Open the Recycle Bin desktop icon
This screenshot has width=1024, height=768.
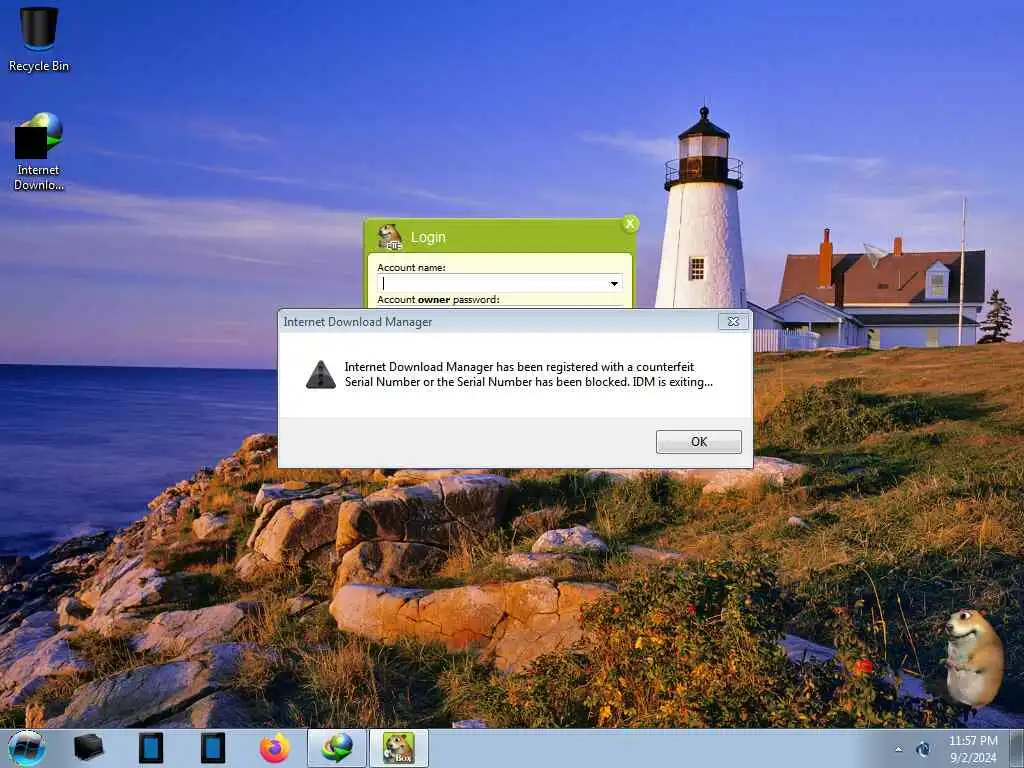39,39
